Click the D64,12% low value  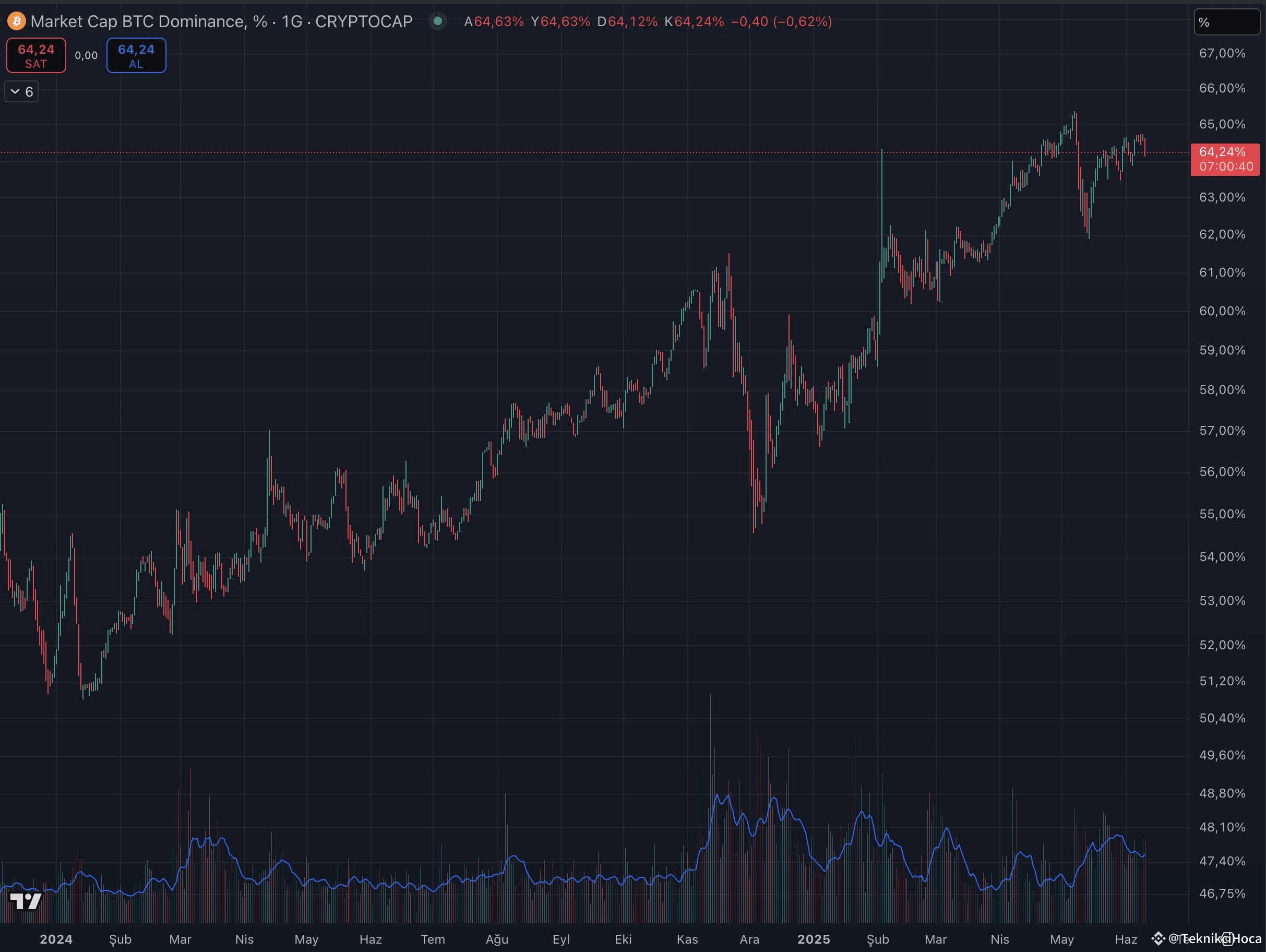click(627, 21)
